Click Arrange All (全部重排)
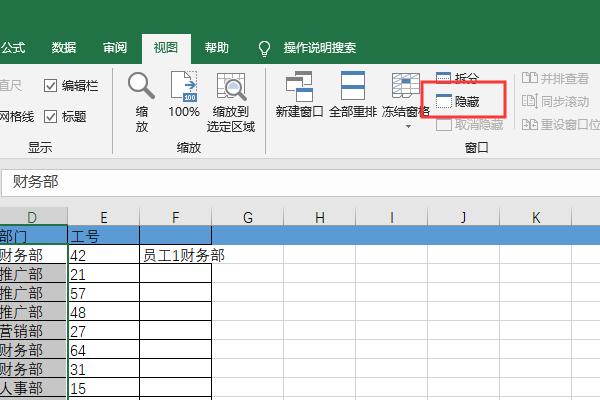 (x=352, y=95)
